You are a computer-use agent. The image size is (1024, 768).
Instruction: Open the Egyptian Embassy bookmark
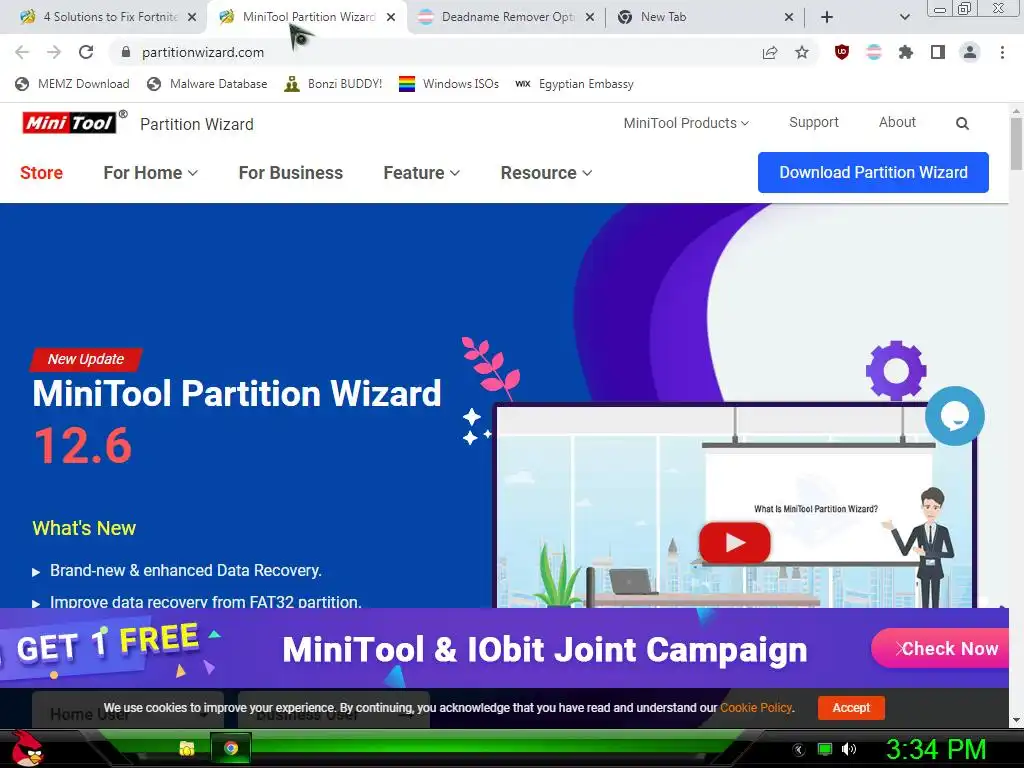click(574, 84)
